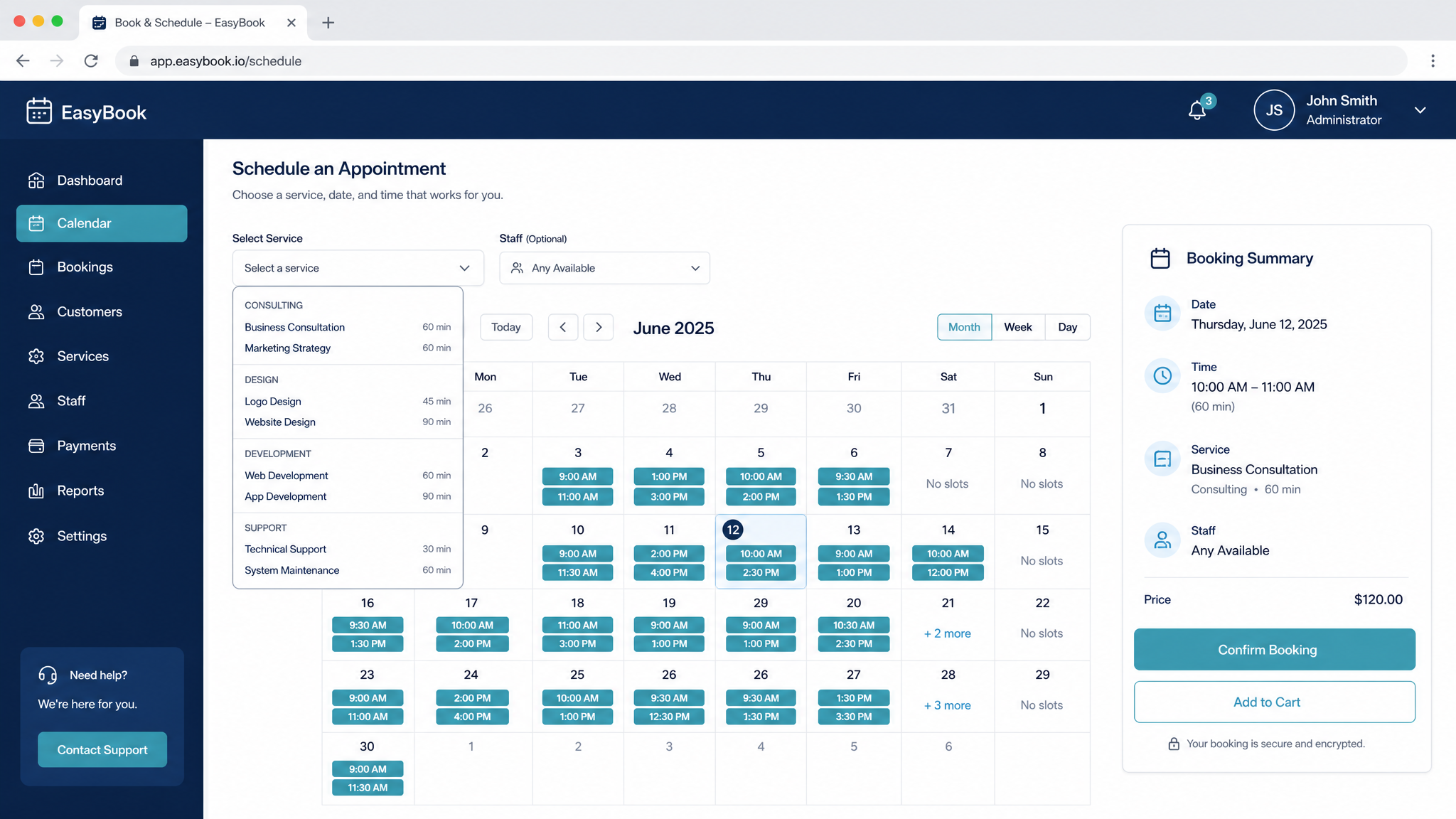Click the Customers sidebar icon
This screenshot has width=1456, height=819.
(x=36, y=312)
